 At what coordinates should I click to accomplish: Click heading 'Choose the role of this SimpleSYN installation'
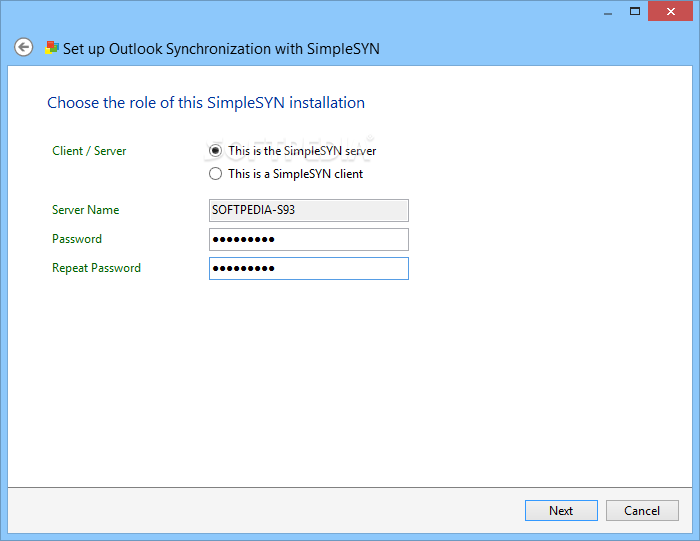(206, 103)
